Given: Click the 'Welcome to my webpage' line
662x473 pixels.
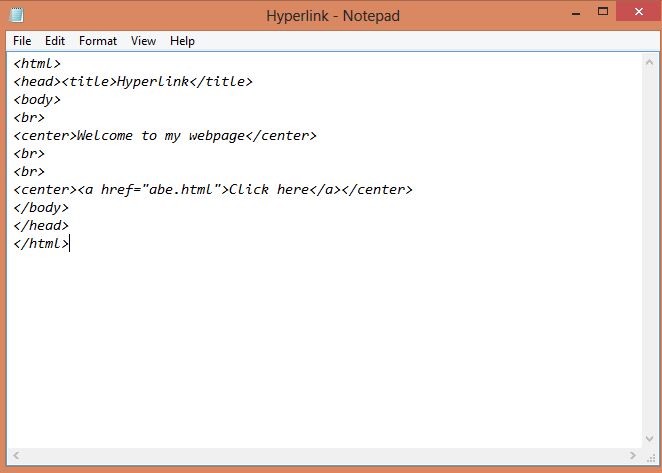Looking at the screenshot, I should [x=165, y=136].
